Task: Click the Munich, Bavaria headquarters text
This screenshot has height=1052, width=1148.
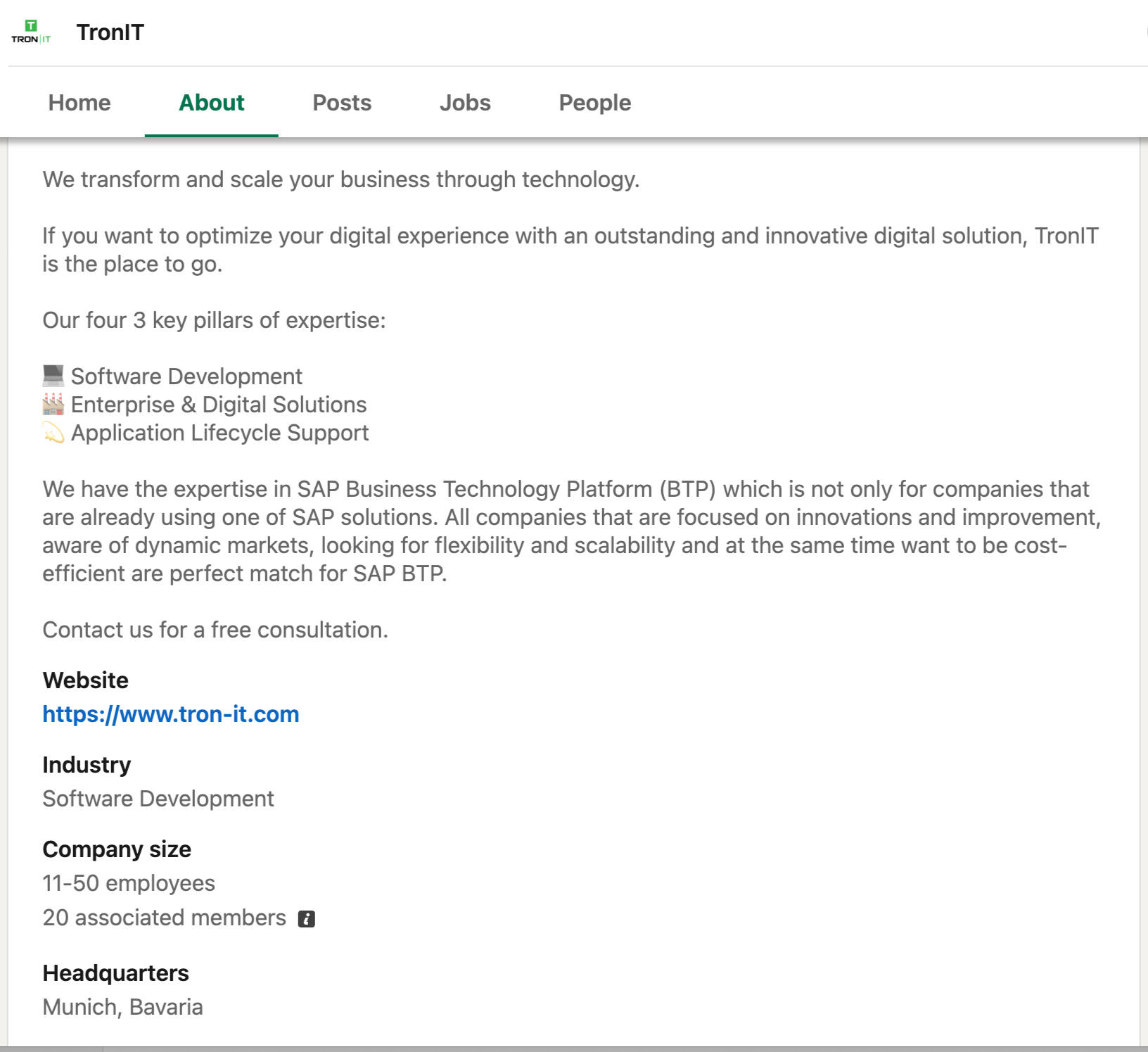Action: (122, 1007)
